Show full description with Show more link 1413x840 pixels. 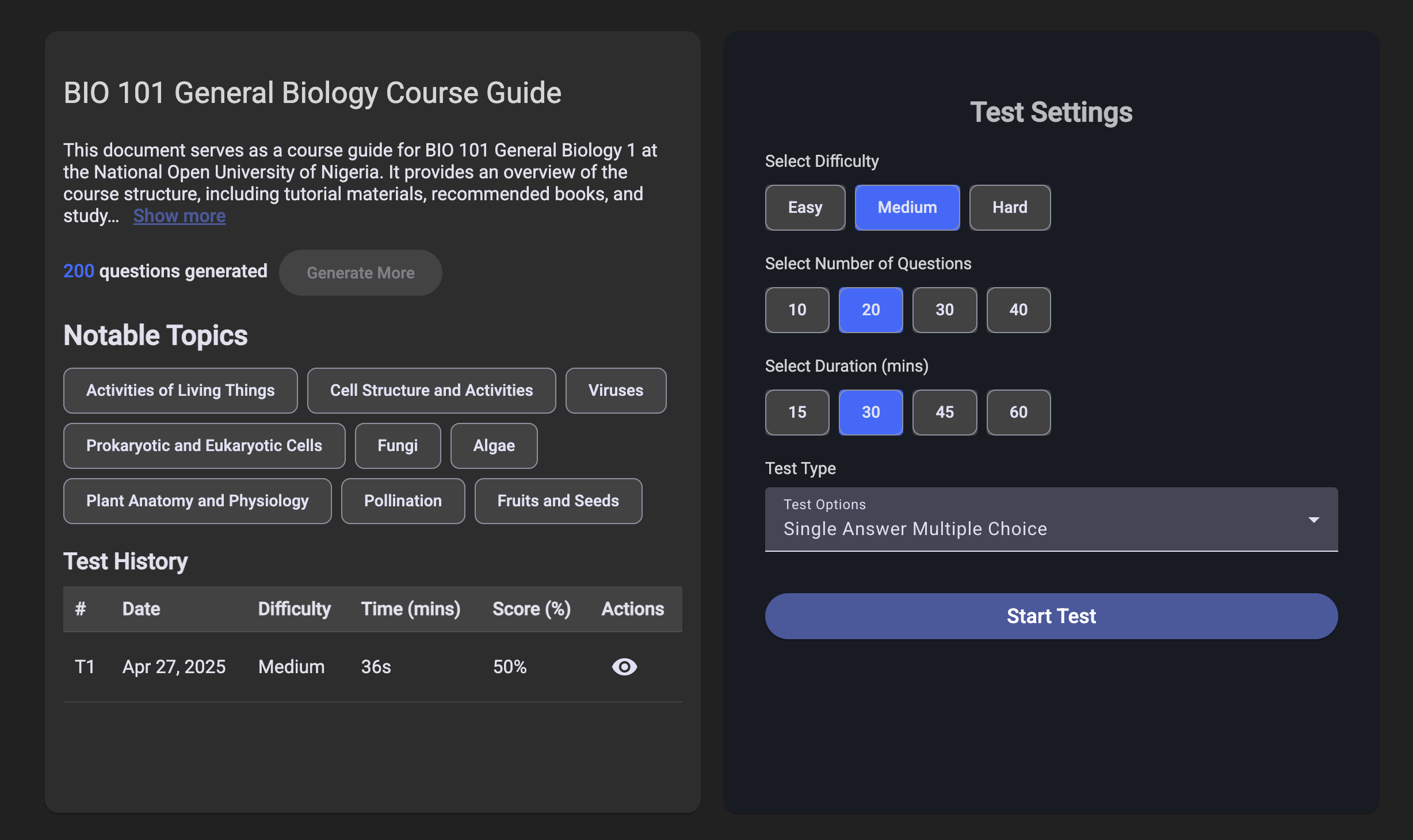click(x=179, y=215)
